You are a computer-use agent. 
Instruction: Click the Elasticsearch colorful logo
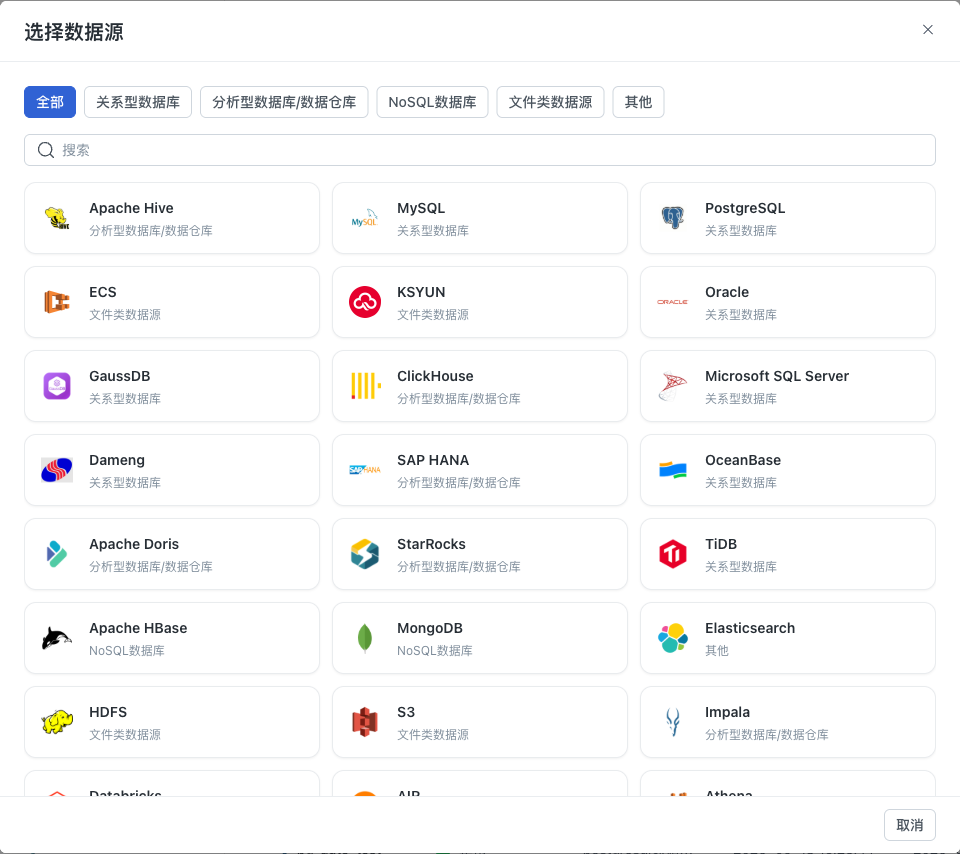(x=673, y=637)
